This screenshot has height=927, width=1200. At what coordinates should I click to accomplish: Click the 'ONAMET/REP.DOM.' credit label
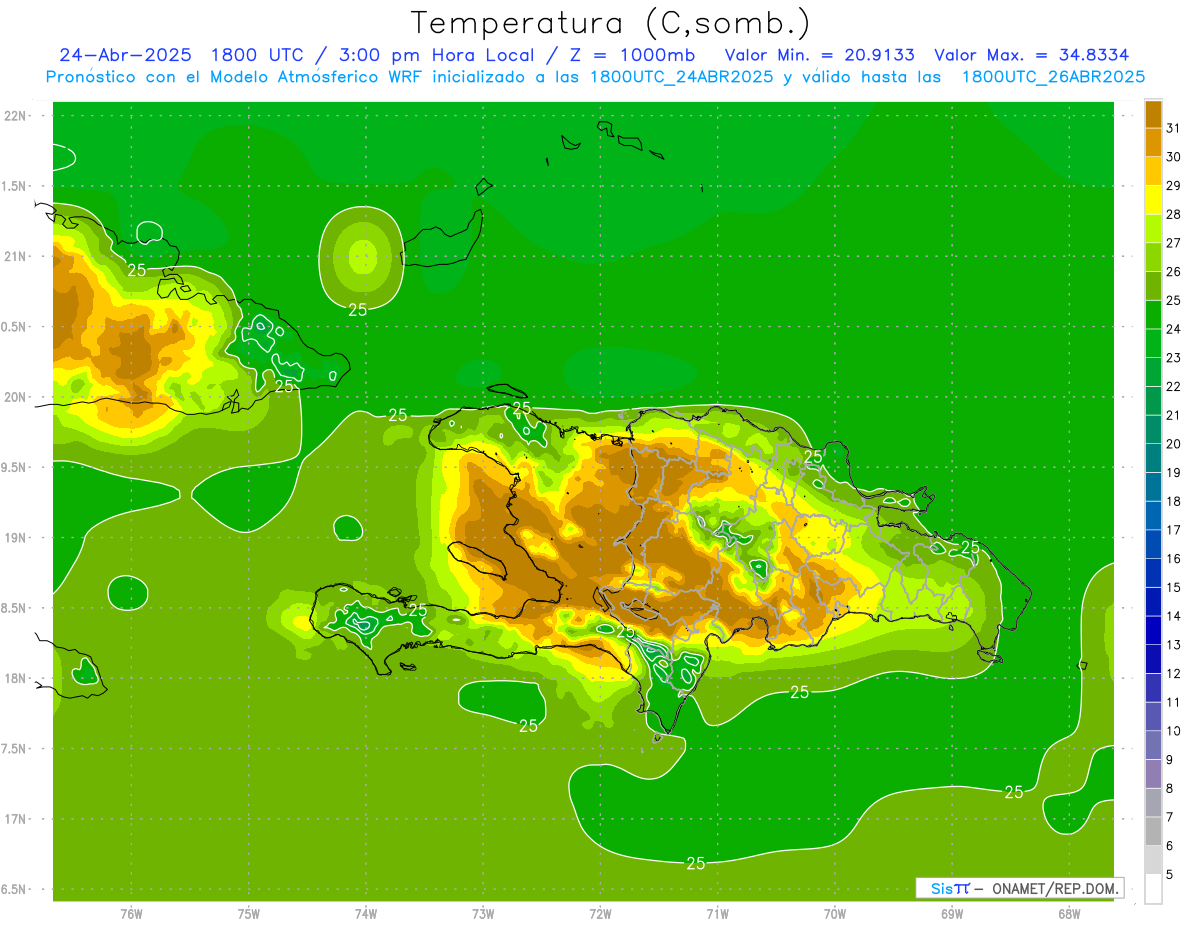pos(1056,888)
